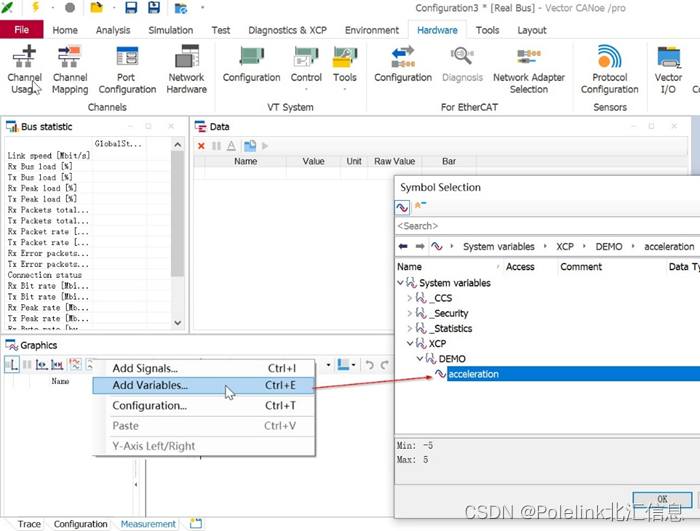Click Name column header in Data window
This screenshot has height=531, width=700.
click(x=245, y=161)
